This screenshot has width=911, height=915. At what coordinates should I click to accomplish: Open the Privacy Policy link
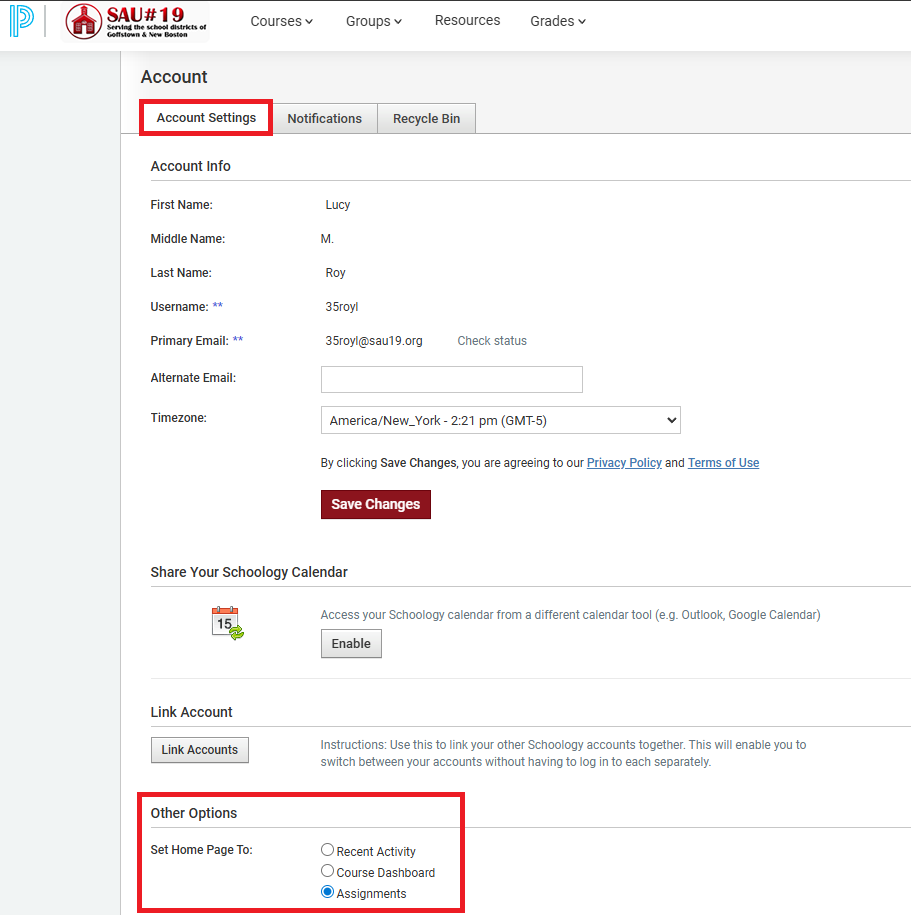click(x=624, y=463)
